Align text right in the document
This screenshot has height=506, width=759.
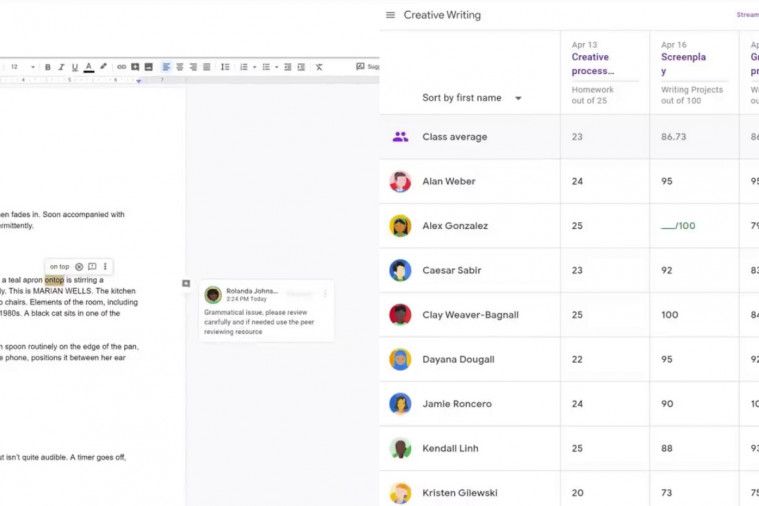[x=193, y=67]
